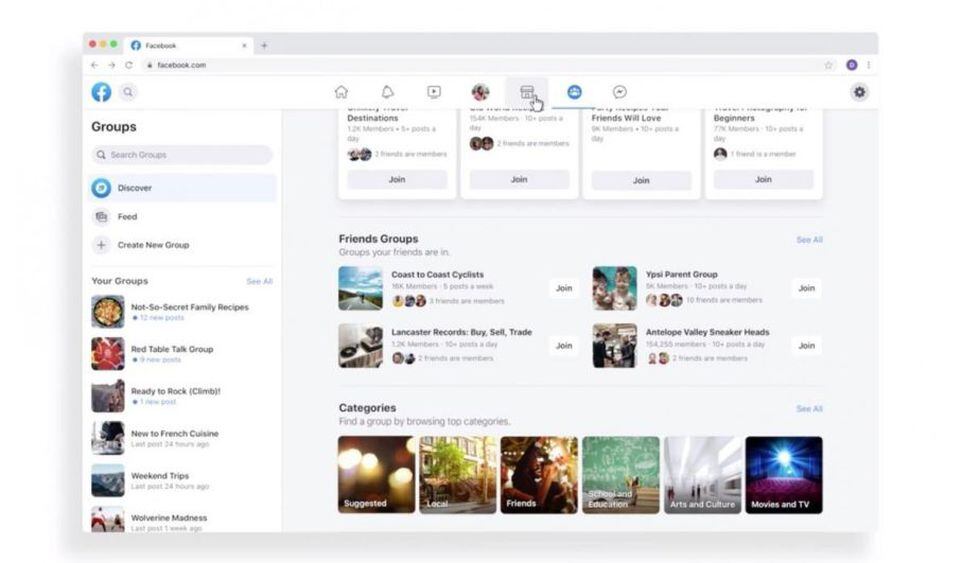Click the Search Groups input field
The image size is (980, 563).
(x=182, y=155)
